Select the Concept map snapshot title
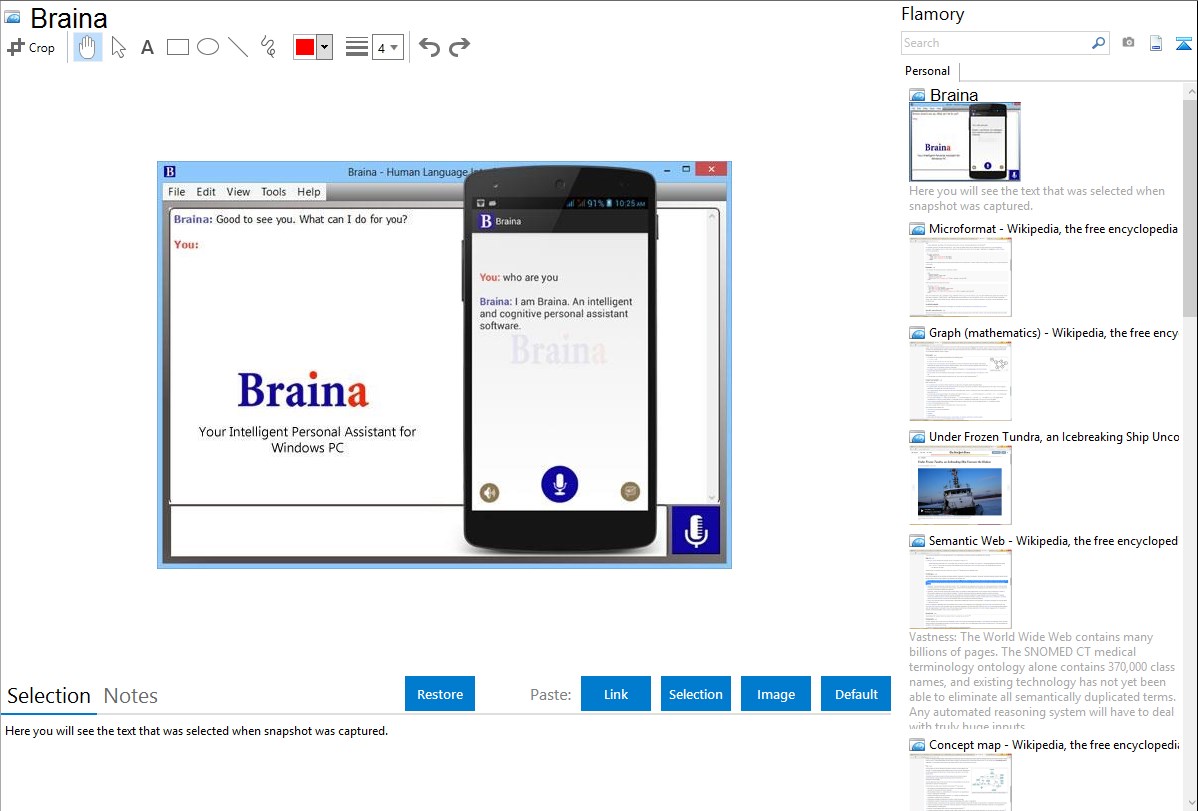Screen dimensions: 1198x811 [x=1054, y=744]
